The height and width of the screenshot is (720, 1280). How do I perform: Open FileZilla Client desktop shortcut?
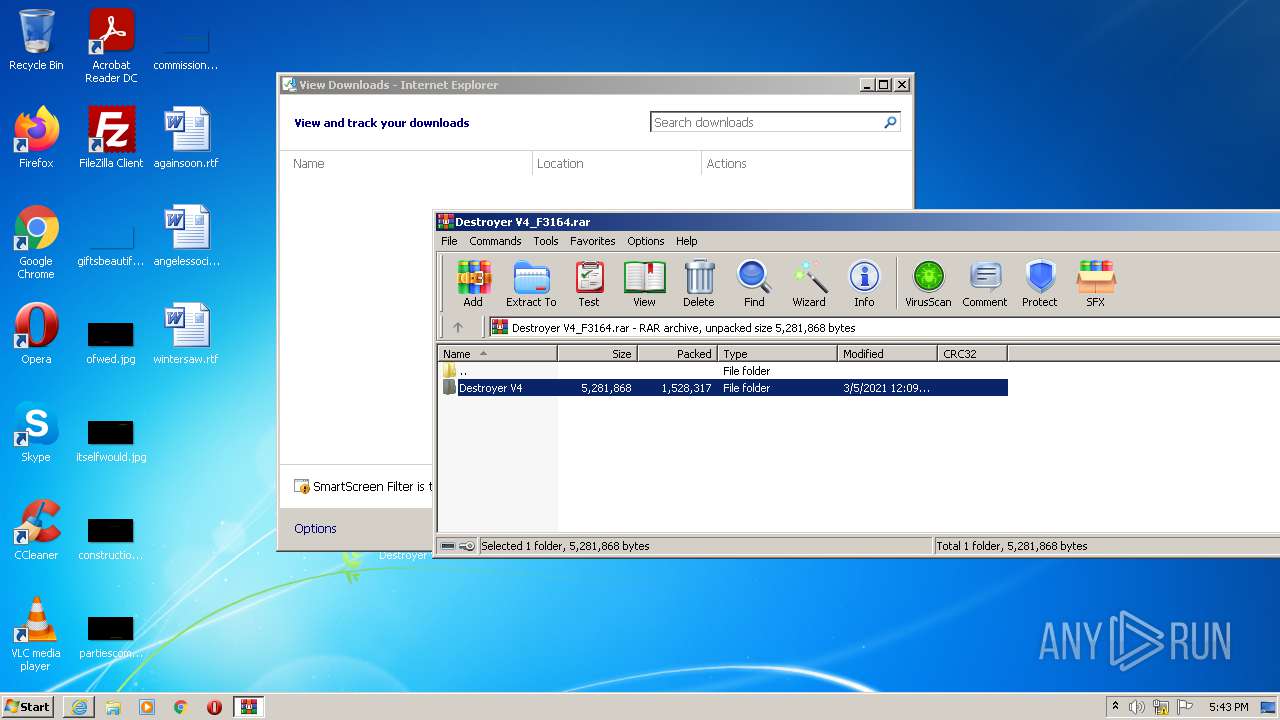pyautogui.click(x=111, y=138)
